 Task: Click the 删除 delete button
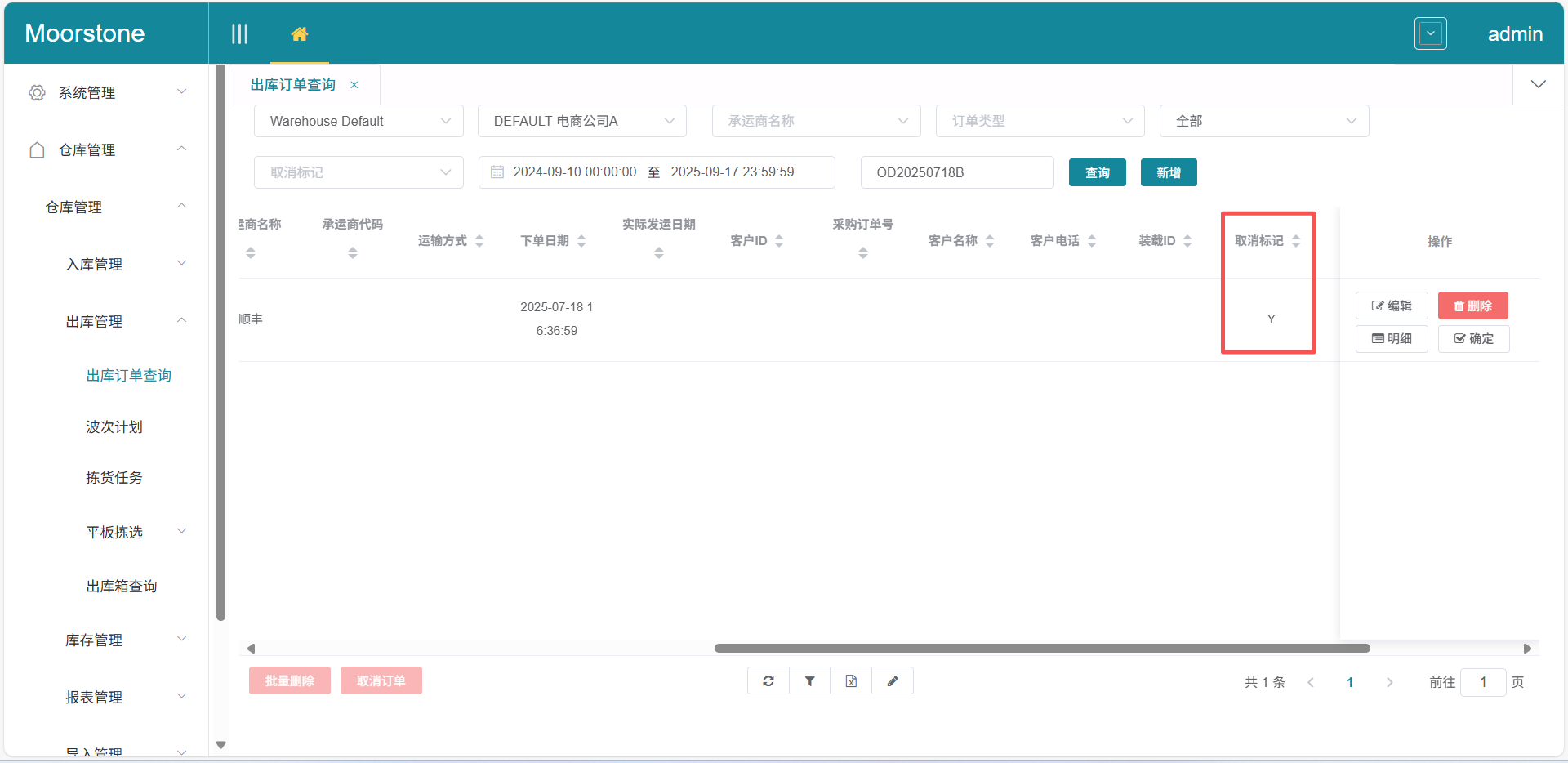[1473, 306]
